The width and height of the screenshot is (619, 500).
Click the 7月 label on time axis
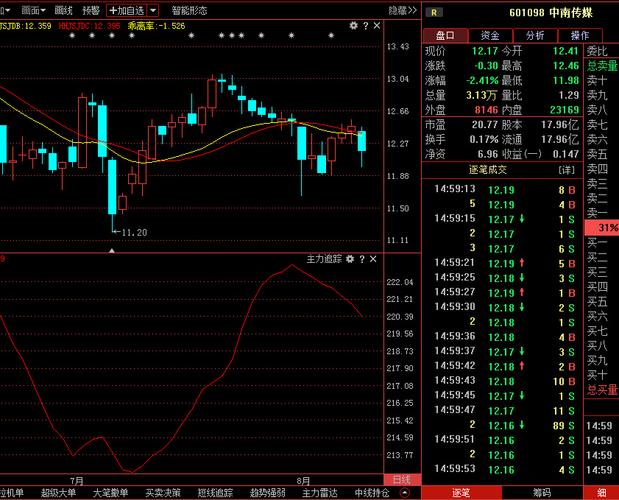pos(77,481)
